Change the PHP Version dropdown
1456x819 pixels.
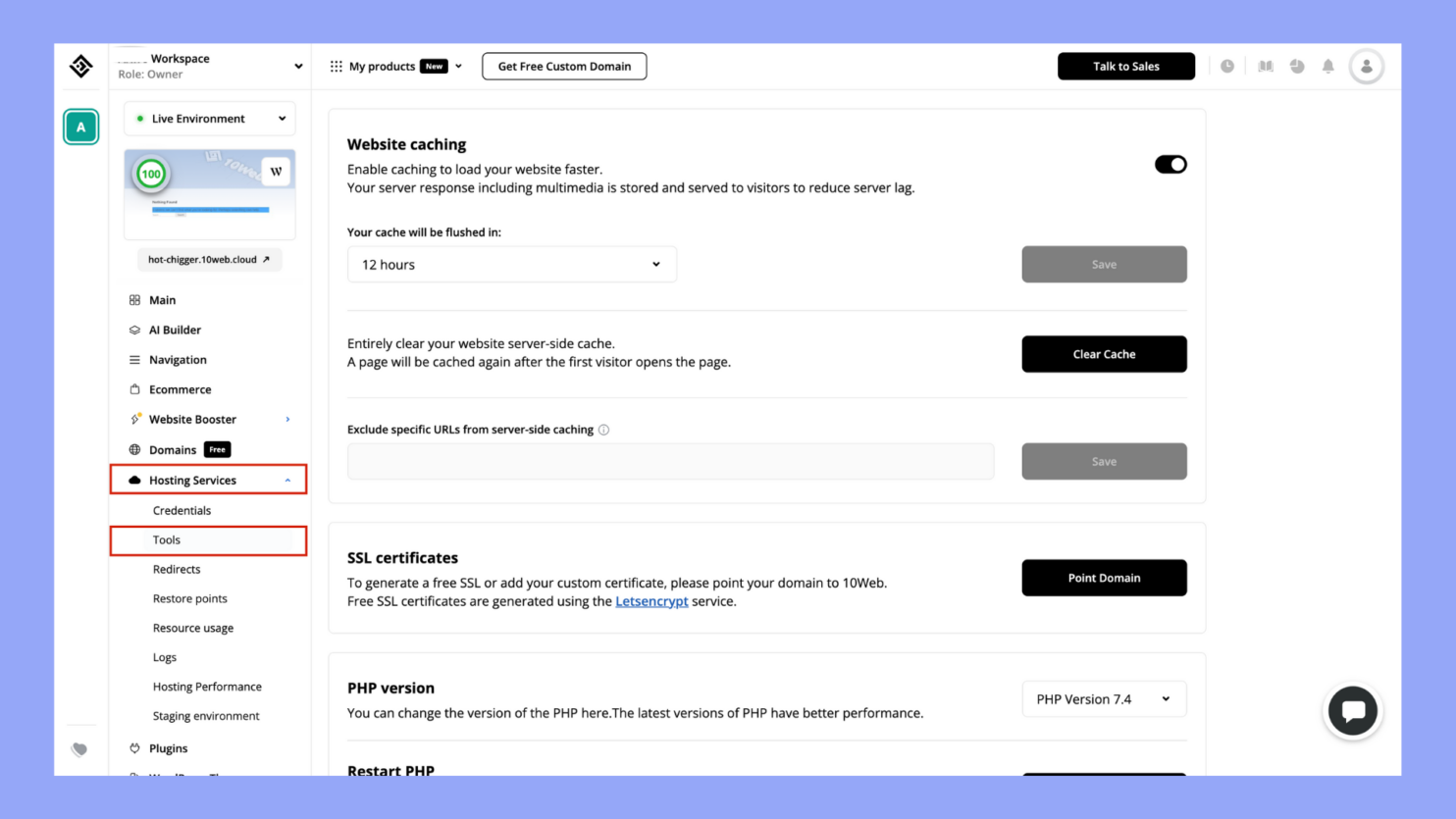1104,698
